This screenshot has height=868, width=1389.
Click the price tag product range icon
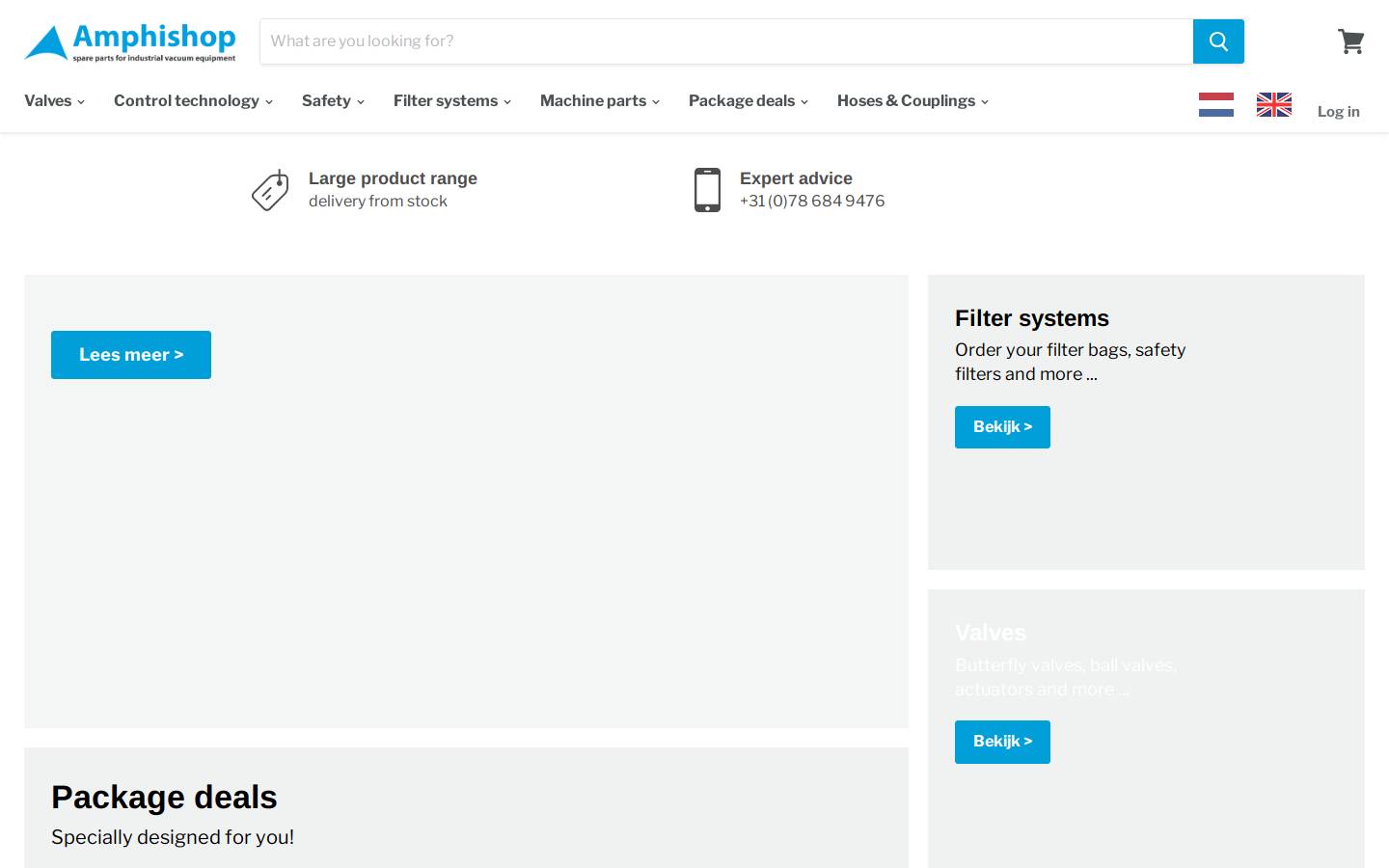tap(270, 190)
